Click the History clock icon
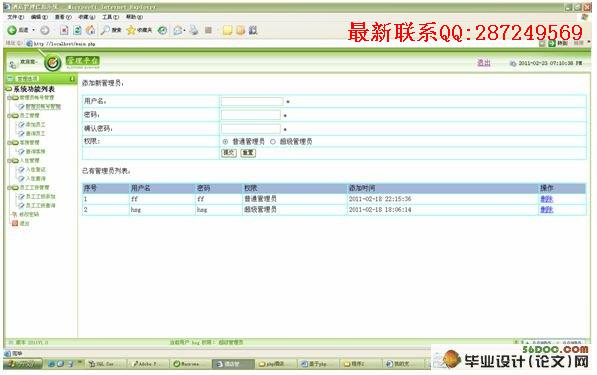 pos(162,30)
